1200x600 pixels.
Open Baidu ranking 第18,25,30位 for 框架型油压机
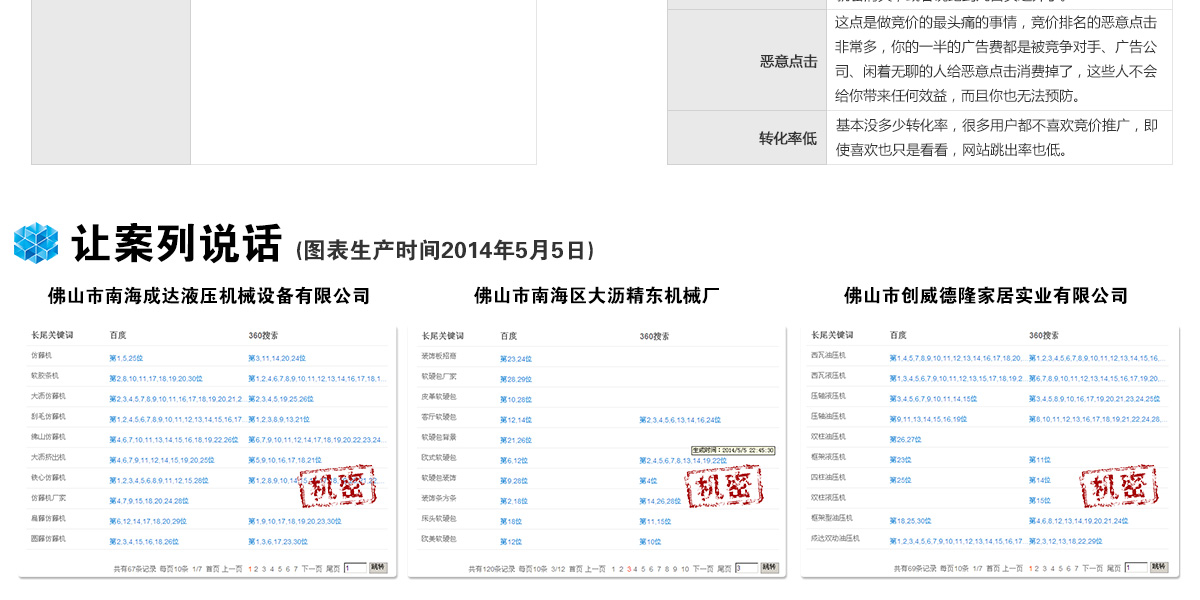coord(910,521)
